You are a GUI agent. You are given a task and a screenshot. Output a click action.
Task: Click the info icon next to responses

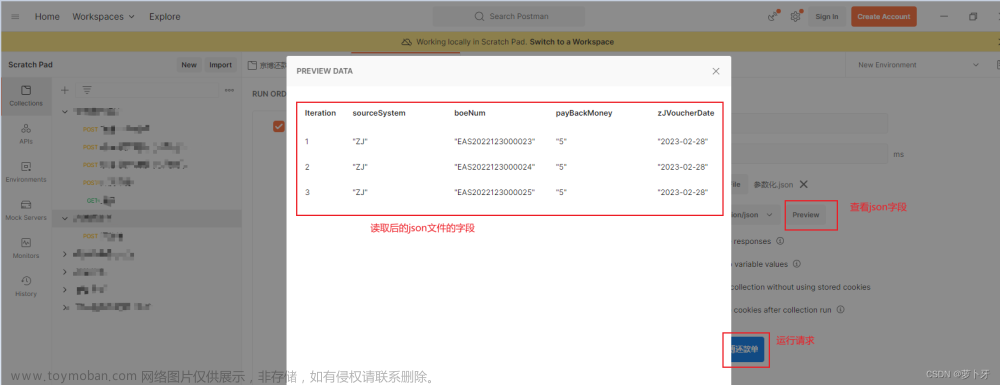point(780,242)
